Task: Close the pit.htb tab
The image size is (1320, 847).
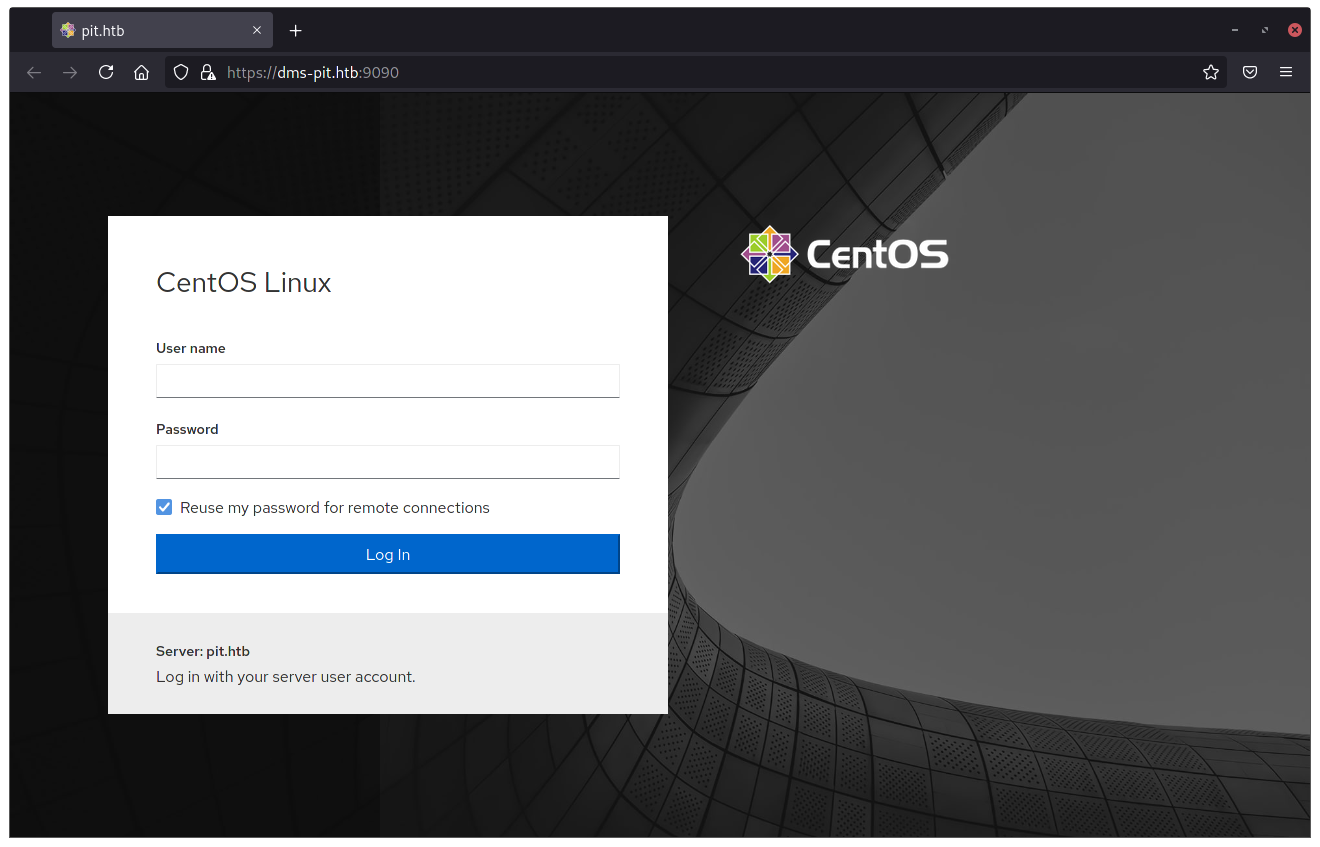Action: tap(257, 31)
